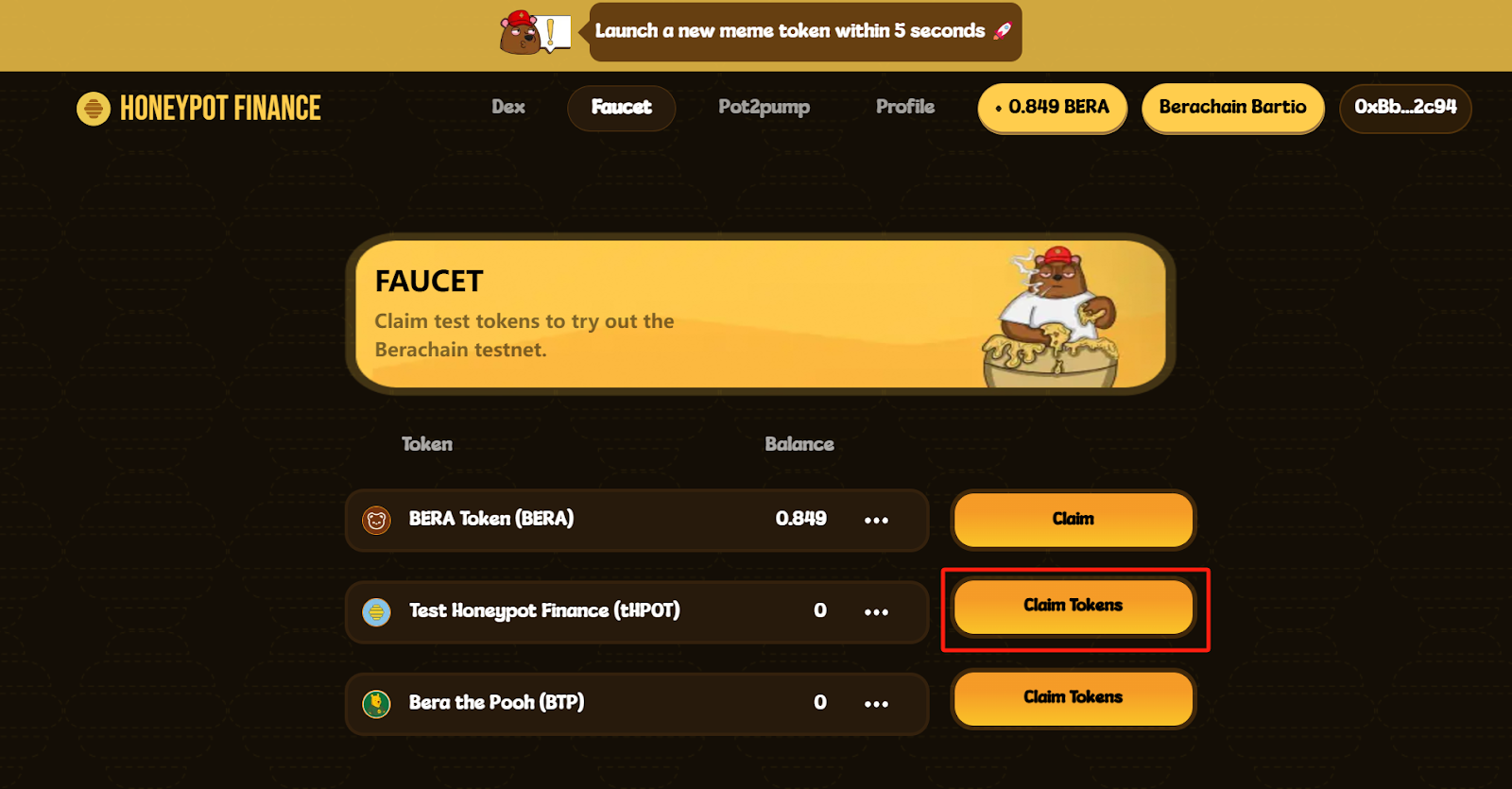
Task: Click the tHPOT token honey icon
Action: pos(376,612)
